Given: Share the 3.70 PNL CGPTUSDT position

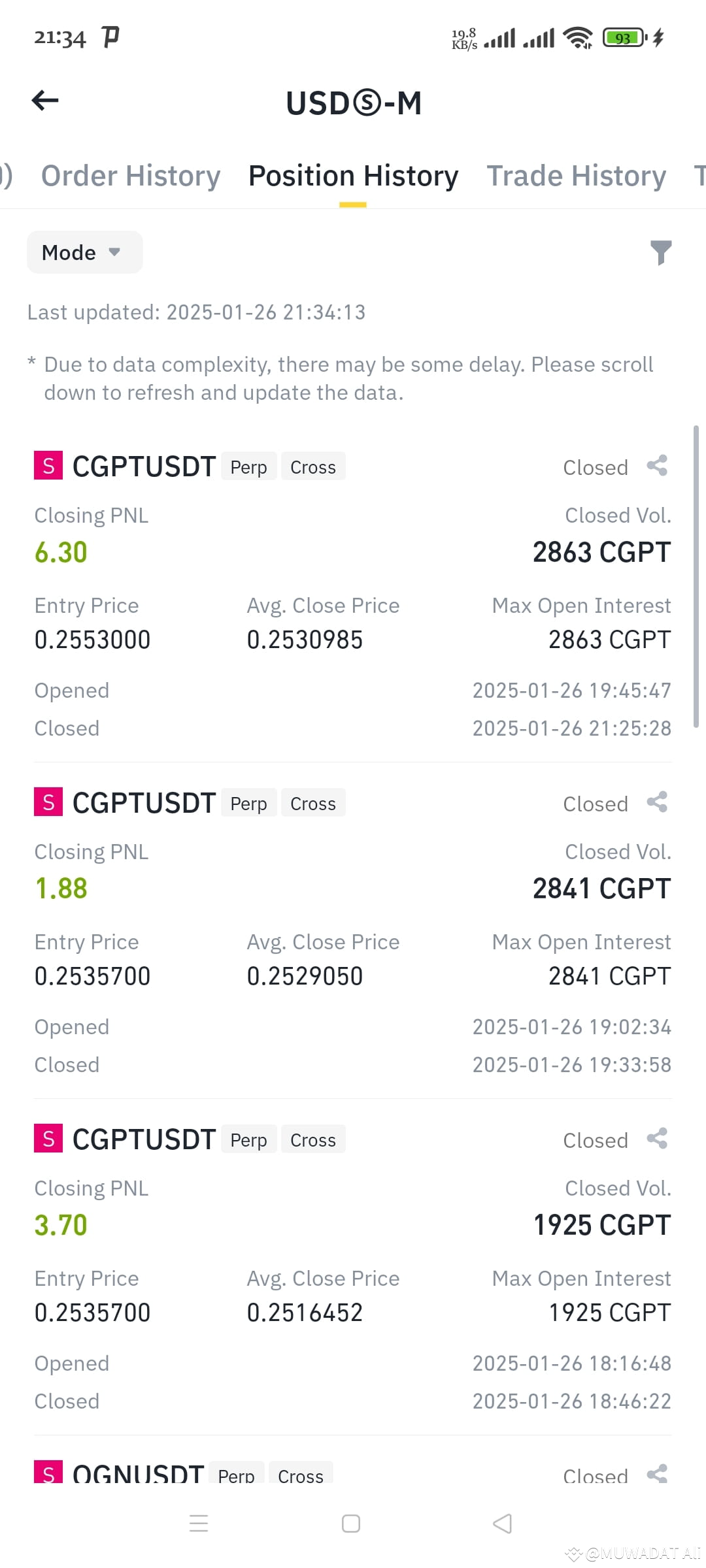Looking at the screenshot, I should pos(657,1139).
